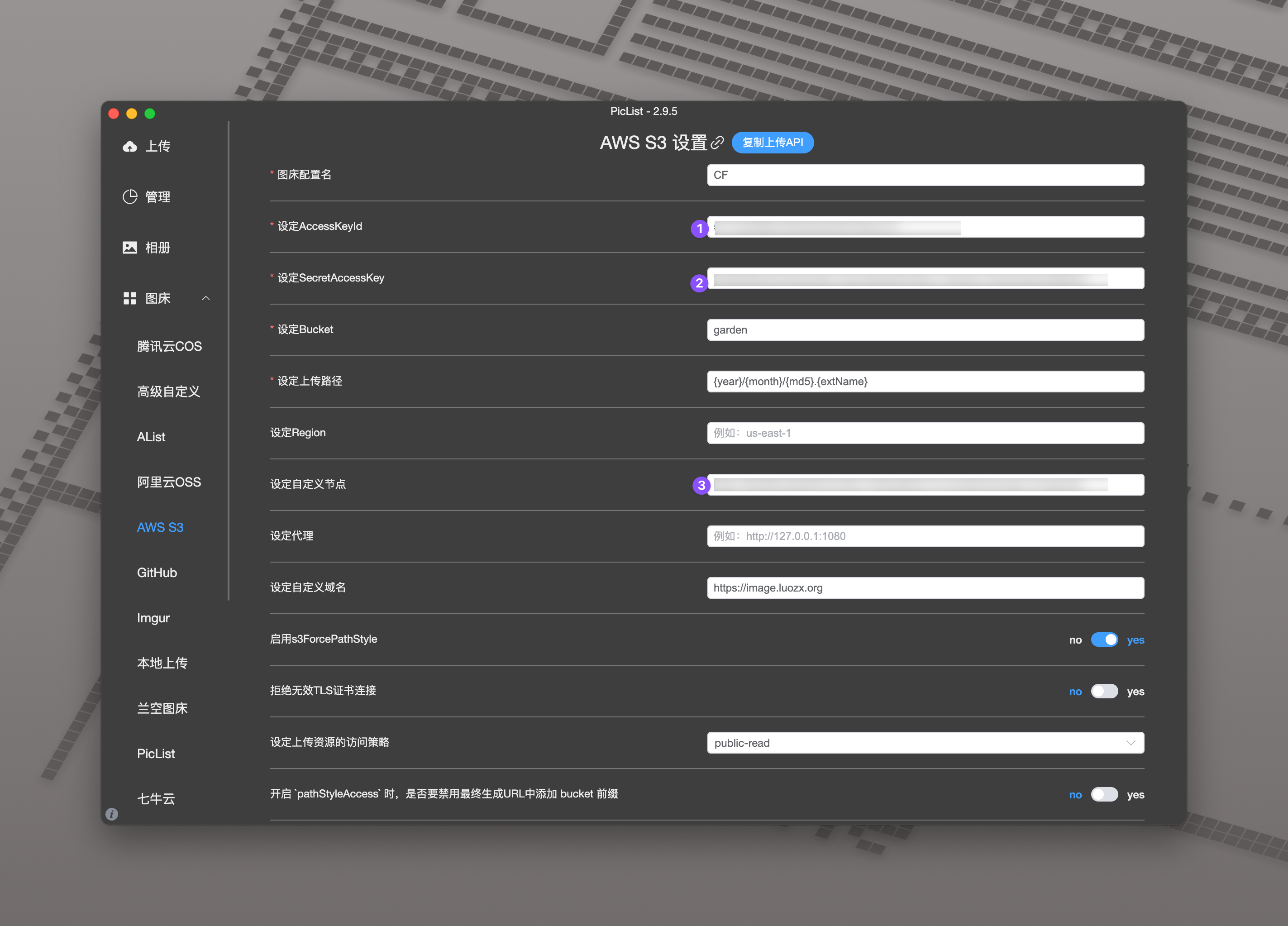Viewport: 1288px width, 926px height.
Task: Click the upload cloud icon
Action: (x=129, y=147)
